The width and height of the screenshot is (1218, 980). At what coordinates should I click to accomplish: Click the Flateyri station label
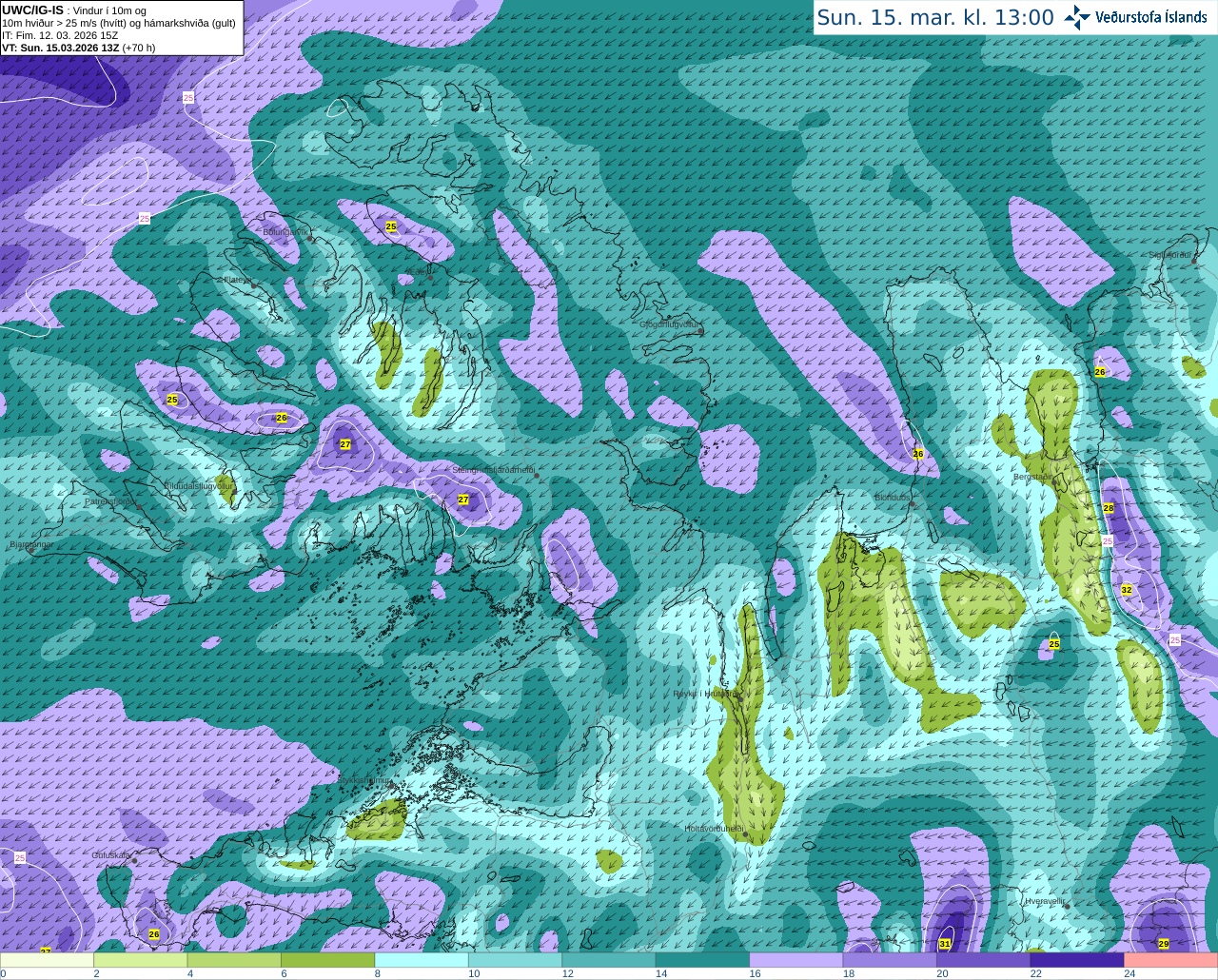(x=236, y=280)
